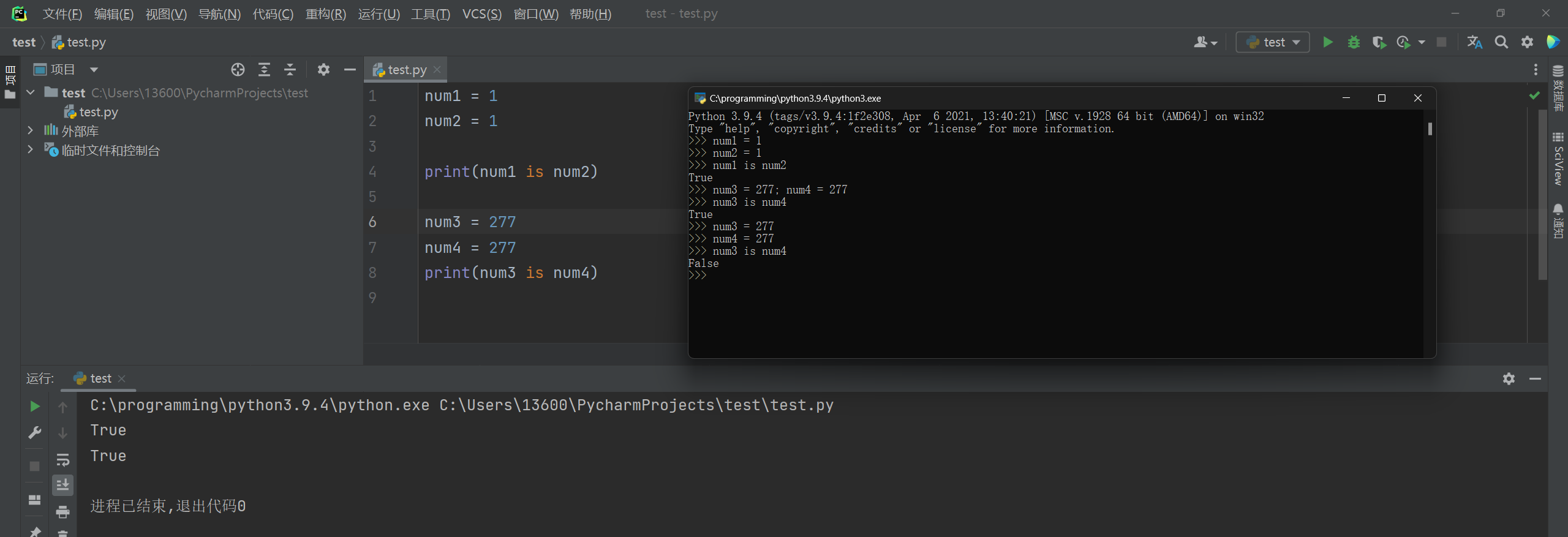Open the user account icon dropdown

(1205, 42)
